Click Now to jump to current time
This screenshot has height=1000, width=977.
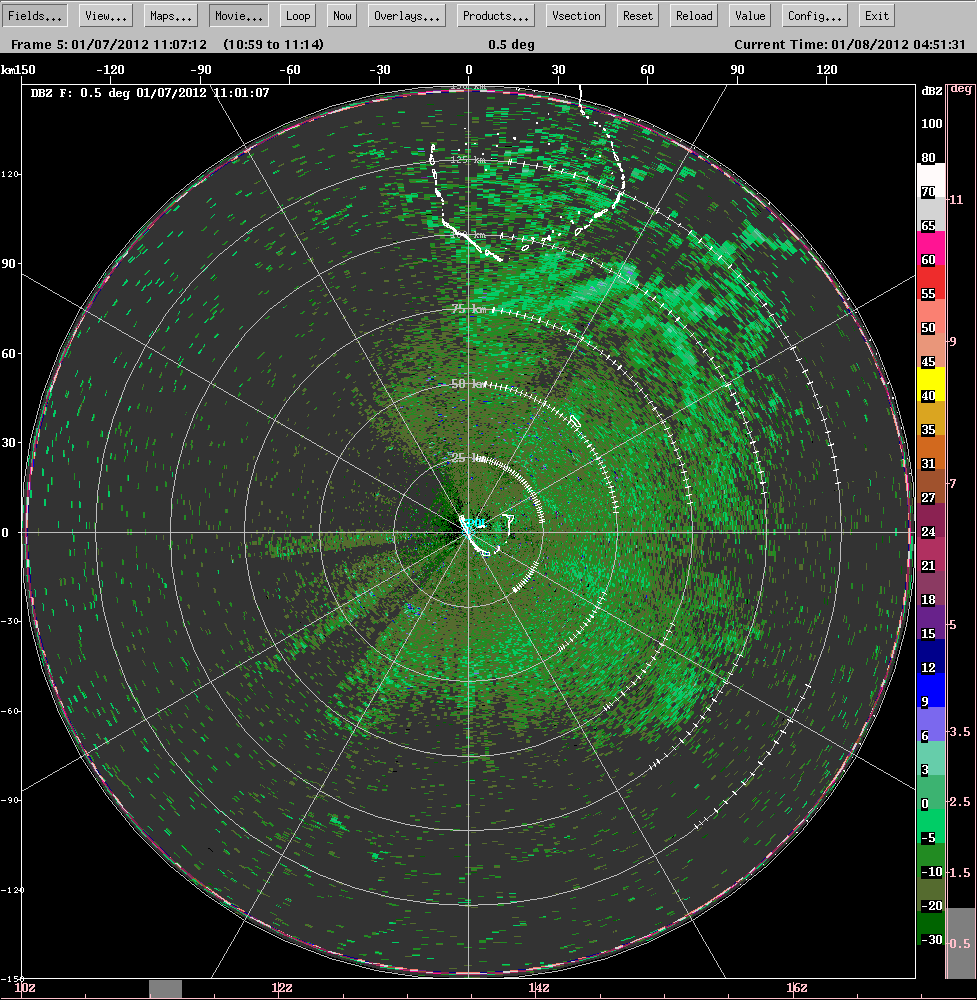341,15
